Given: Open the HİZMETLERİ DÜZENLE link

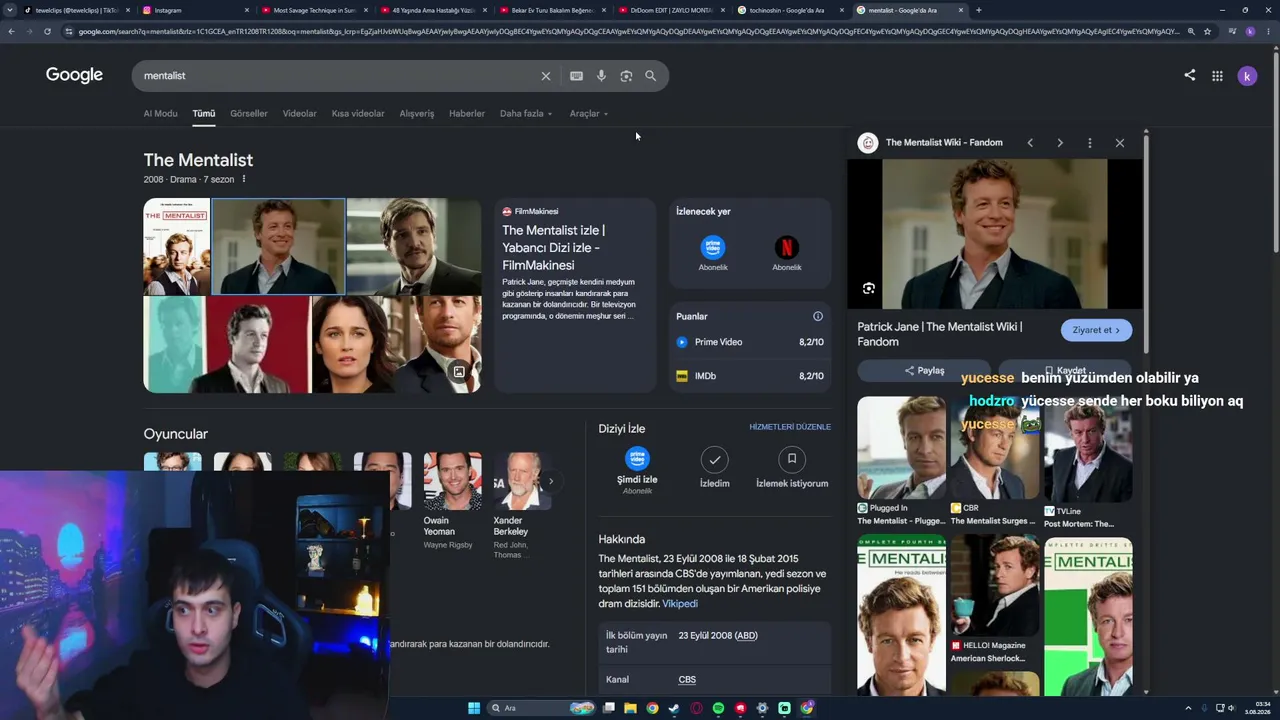Looking at the screenshot, I should 790,427.
